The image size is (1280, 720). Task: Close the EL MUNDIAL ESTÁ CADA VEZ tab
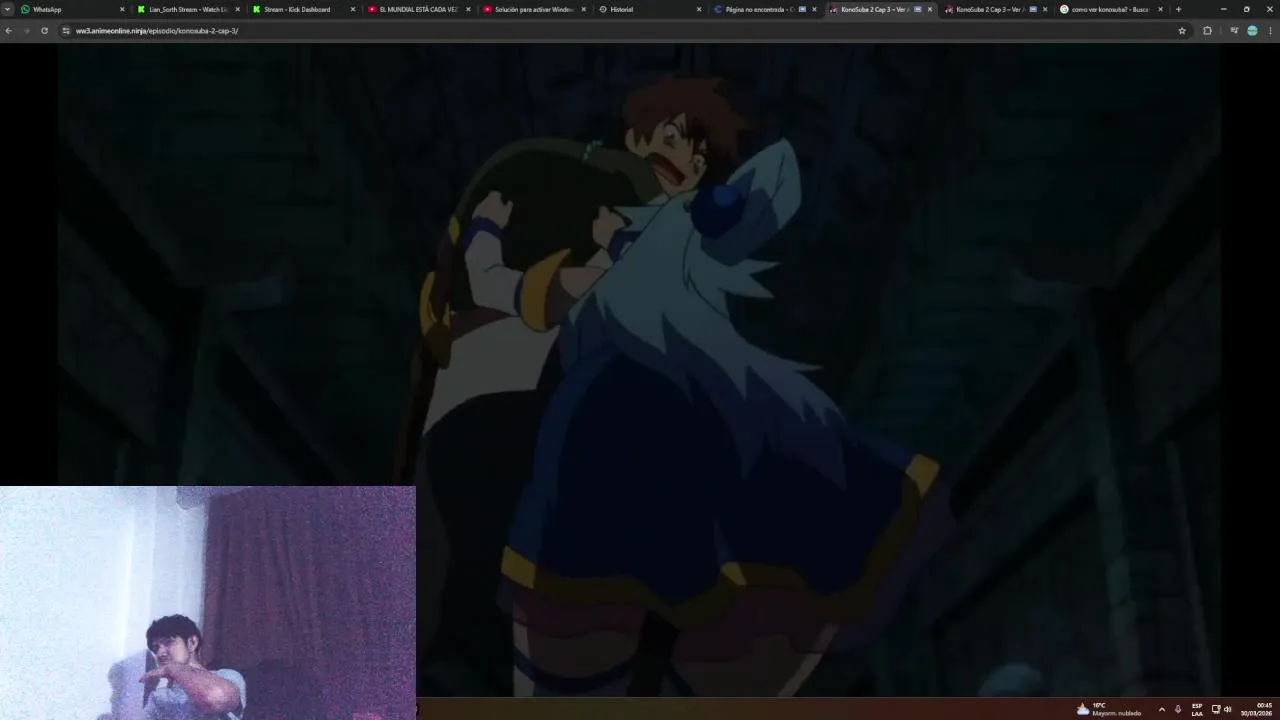[467, 9]
